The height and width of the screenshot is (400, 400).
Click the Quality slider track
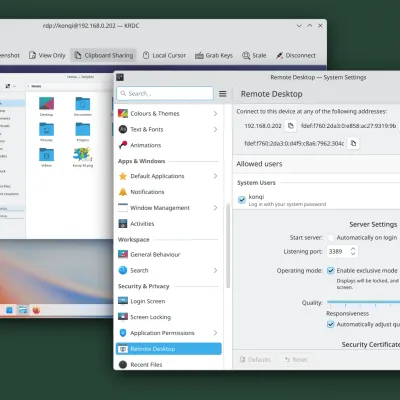click(363, 302)
